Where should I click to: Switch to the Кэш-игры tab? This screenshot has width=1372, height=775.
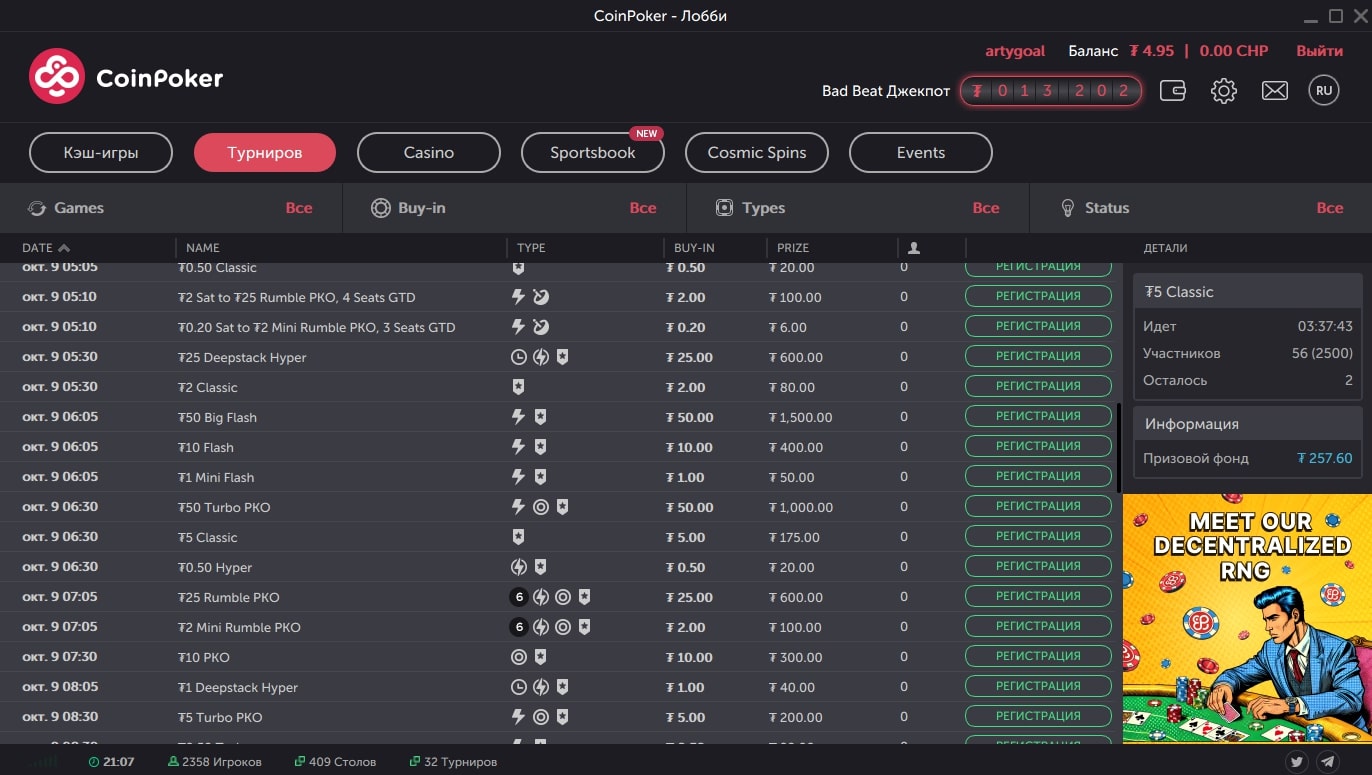coord(101,153)
